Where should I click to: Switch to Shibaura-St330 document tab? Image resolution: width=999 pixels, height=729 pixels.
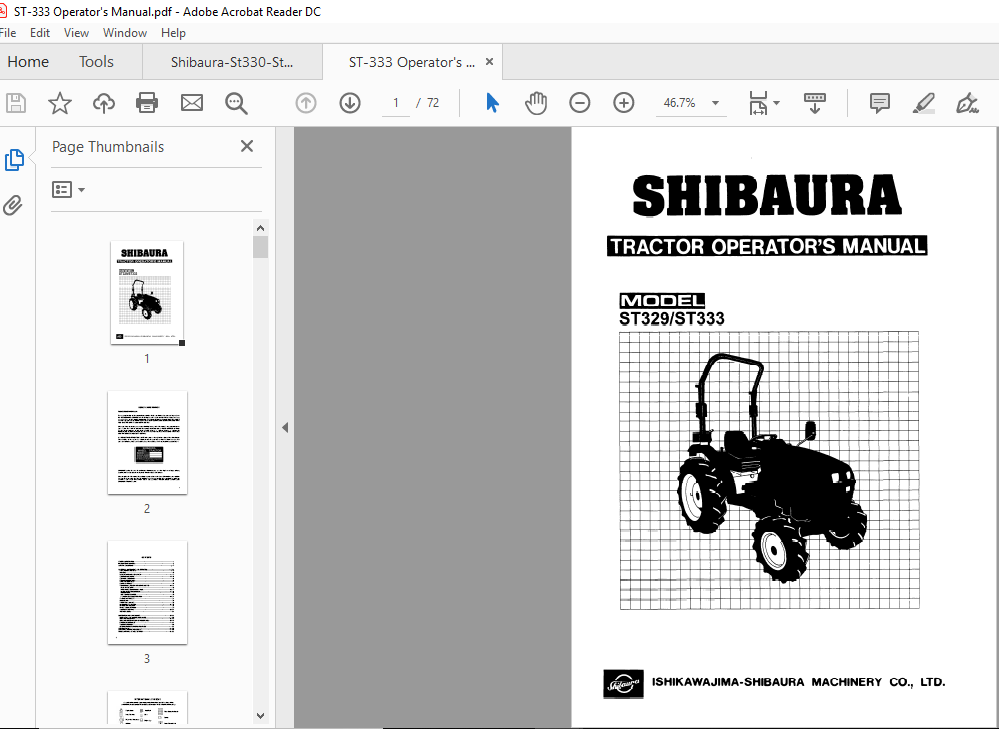click(x=233, y=62)
